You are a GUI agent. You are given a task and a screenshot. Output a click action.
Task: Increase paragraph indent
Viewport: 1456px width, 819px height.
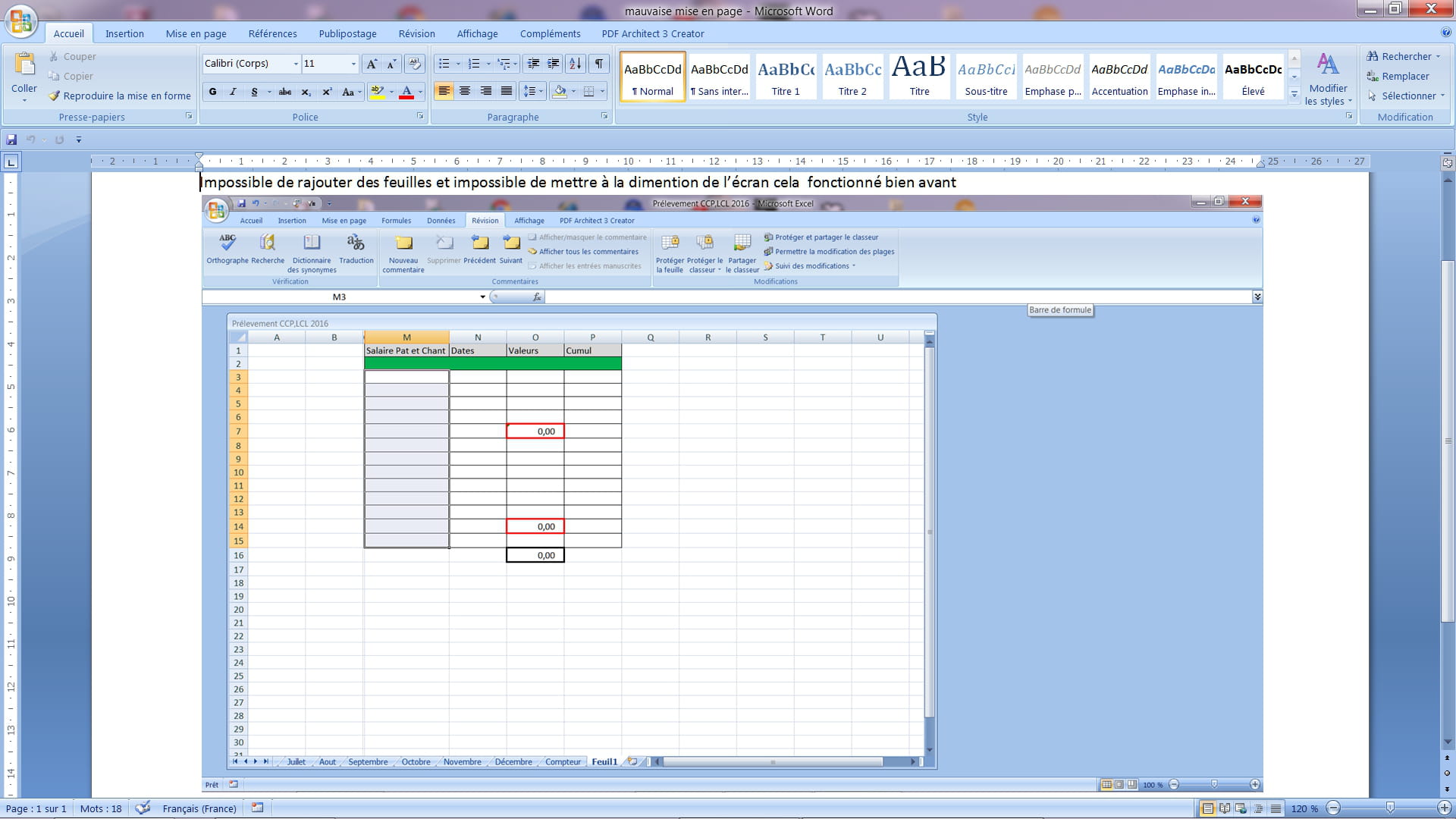554,64
